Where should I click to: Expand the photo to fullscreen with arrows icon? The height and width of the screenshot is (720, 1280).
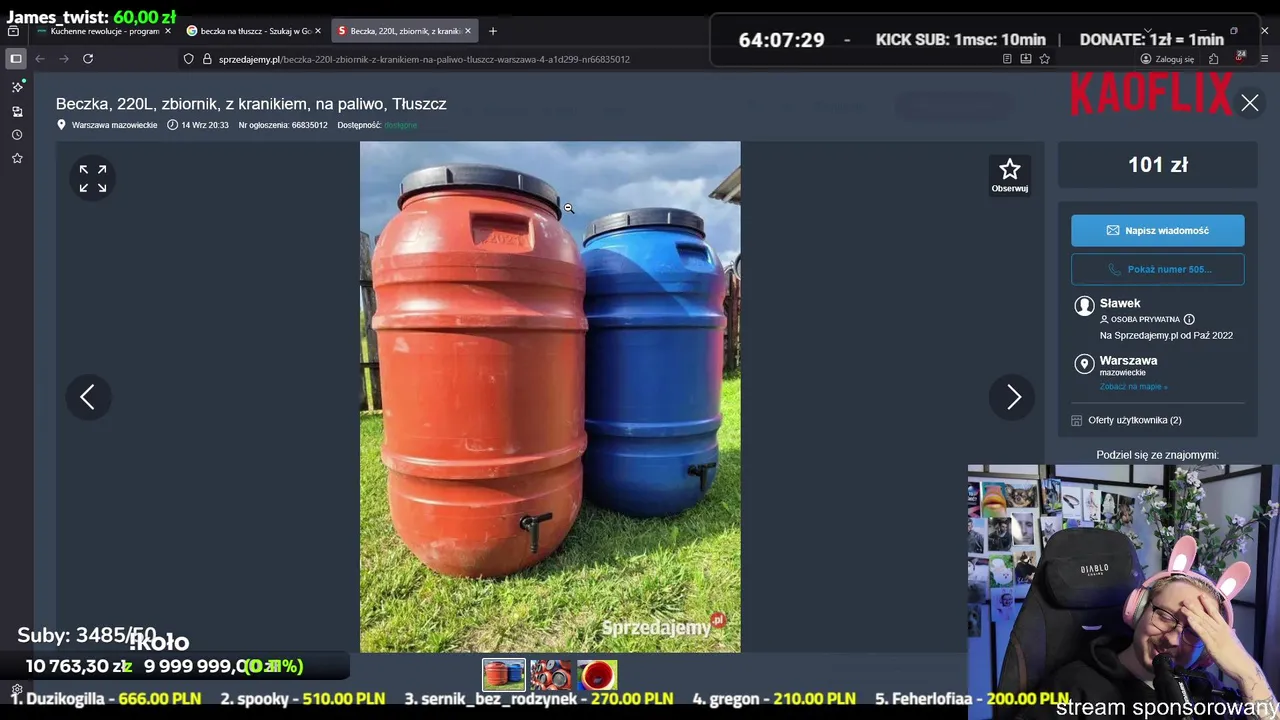[93, 179]
